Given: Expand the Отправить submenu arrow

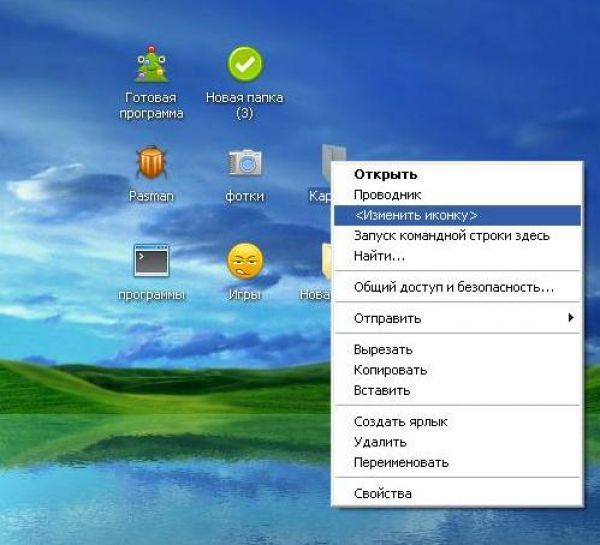Looking at the screenshot, I should pyautogui.click(x=571, y=317).
